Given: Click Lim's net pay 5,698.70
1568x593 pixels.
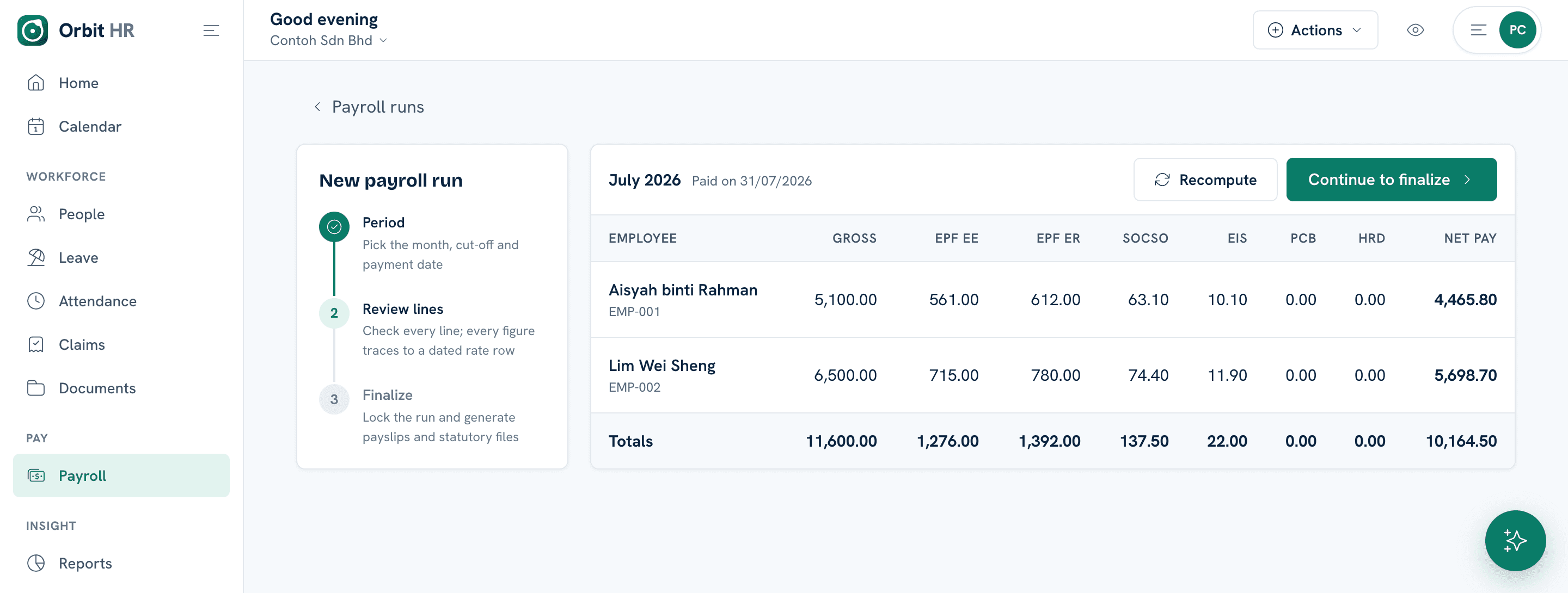Looking at the screenshot, I should click(x=1465, y=375).
